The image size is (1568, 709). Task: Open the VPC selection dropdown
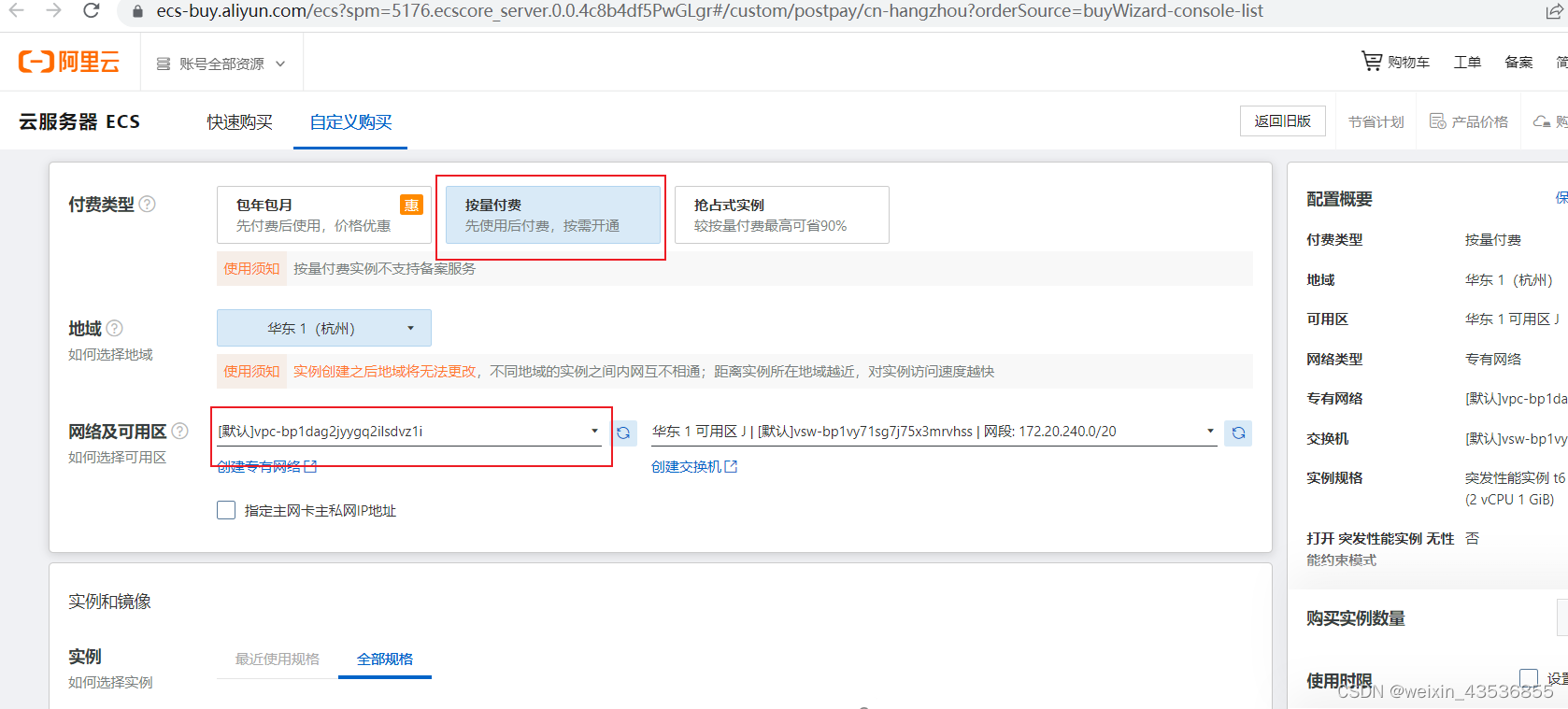(409, 431)
